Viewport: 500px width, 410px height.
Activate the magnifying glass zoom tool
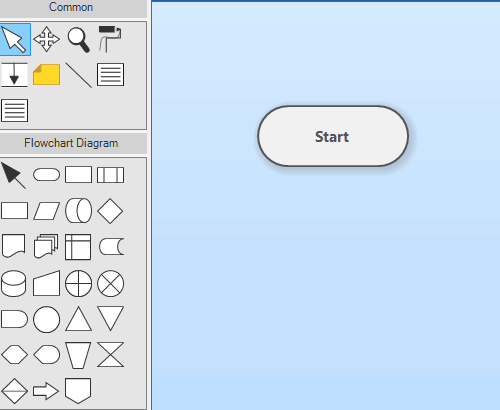79,40
